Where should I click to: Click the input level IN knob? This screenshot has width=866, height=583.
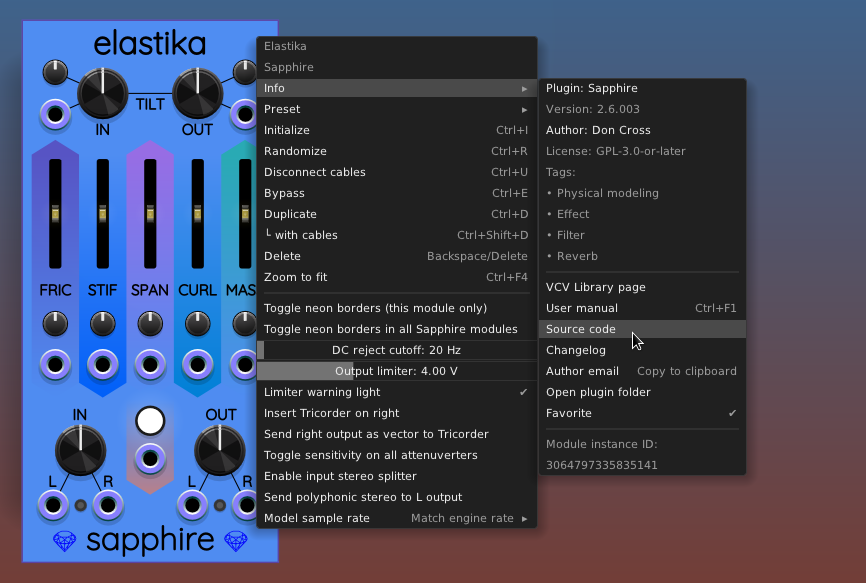click(x=80, y=449)
